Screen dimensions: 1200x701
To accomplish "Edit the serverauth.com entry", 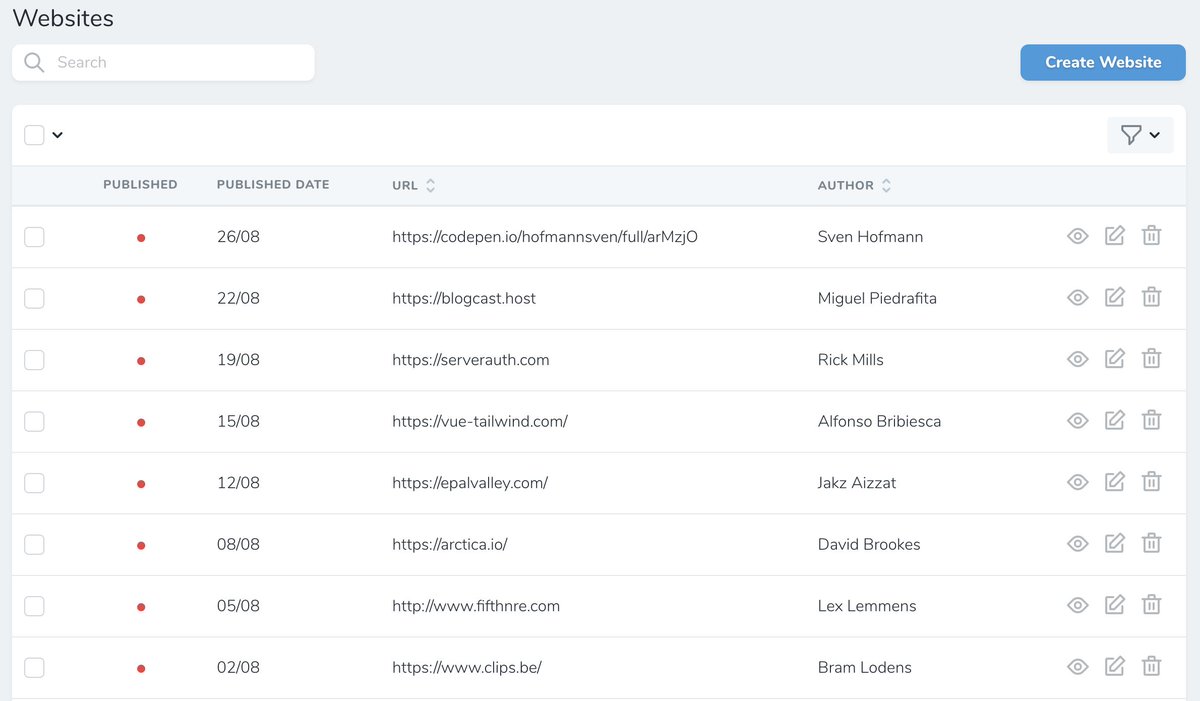I will point(1115,359).
